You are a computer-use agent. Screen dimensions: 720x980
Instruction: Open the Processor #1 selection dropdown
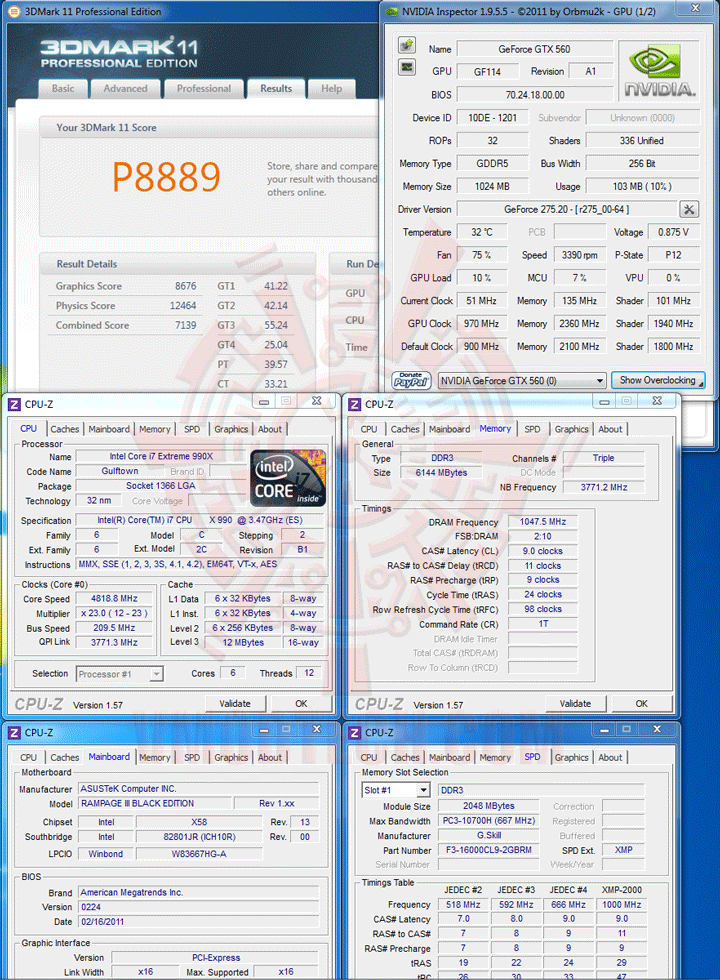click(x=120, y=674)
